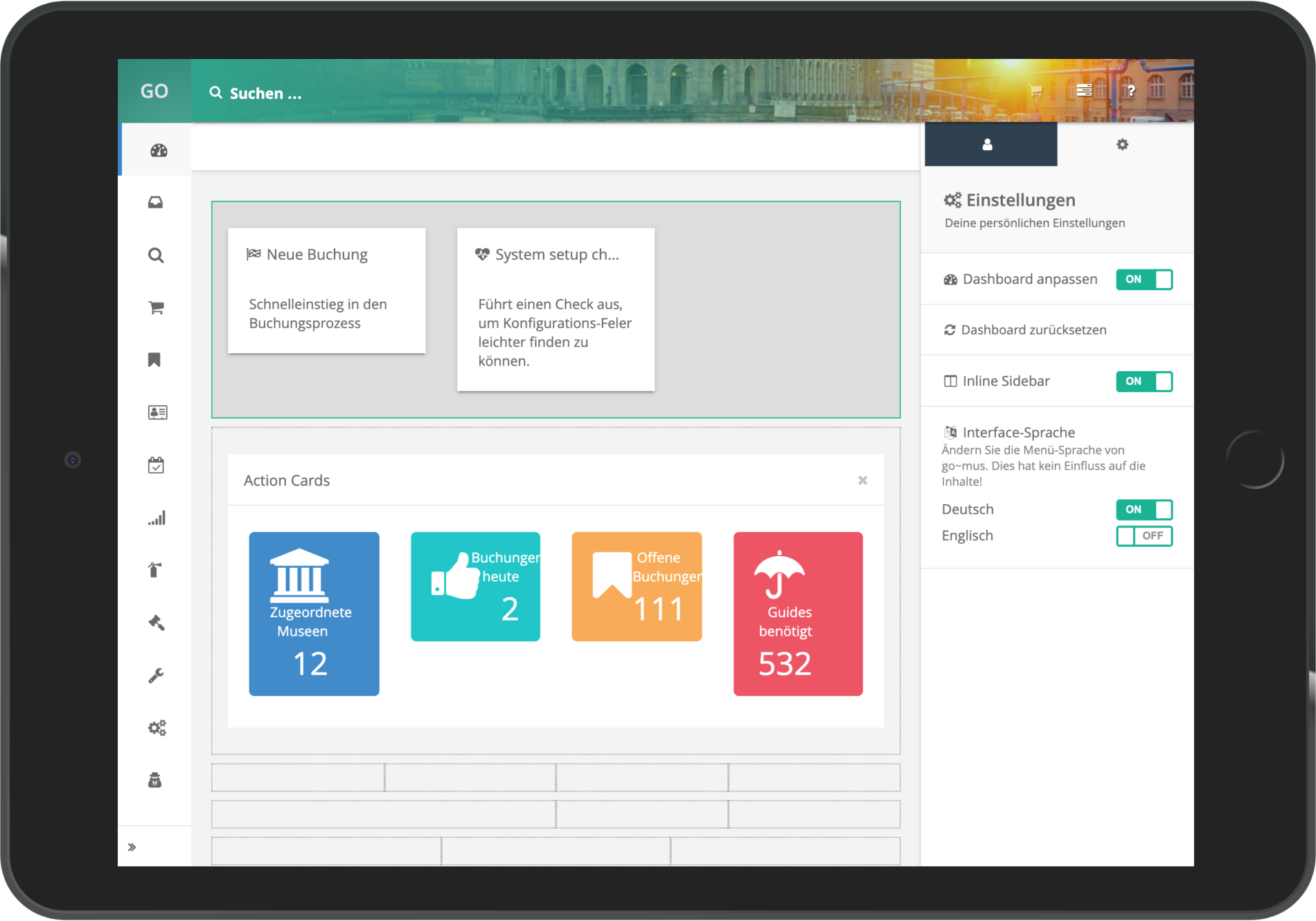The image size is (1316, 921).
Task: Toggle Inline Sidebar switch
Action: click(x=1144, y=381)
